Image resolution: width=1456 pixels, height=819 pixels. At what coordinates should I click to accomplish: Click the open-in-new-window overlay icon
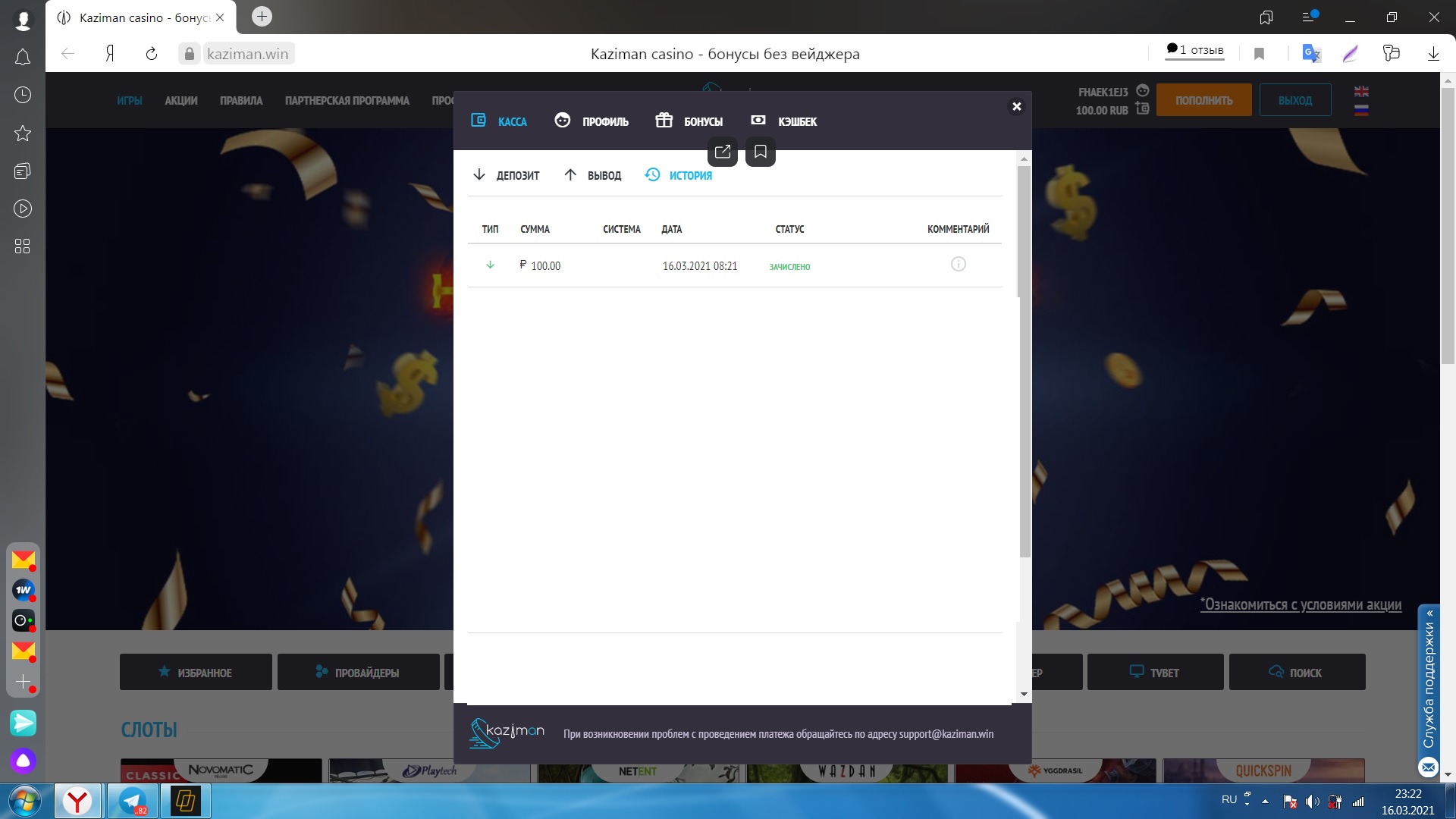point(722,152)
